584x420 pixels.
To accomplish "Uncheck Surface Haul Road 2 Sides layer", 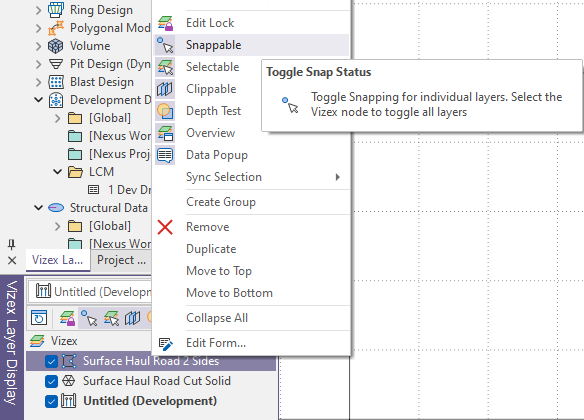I will [51, 361].
